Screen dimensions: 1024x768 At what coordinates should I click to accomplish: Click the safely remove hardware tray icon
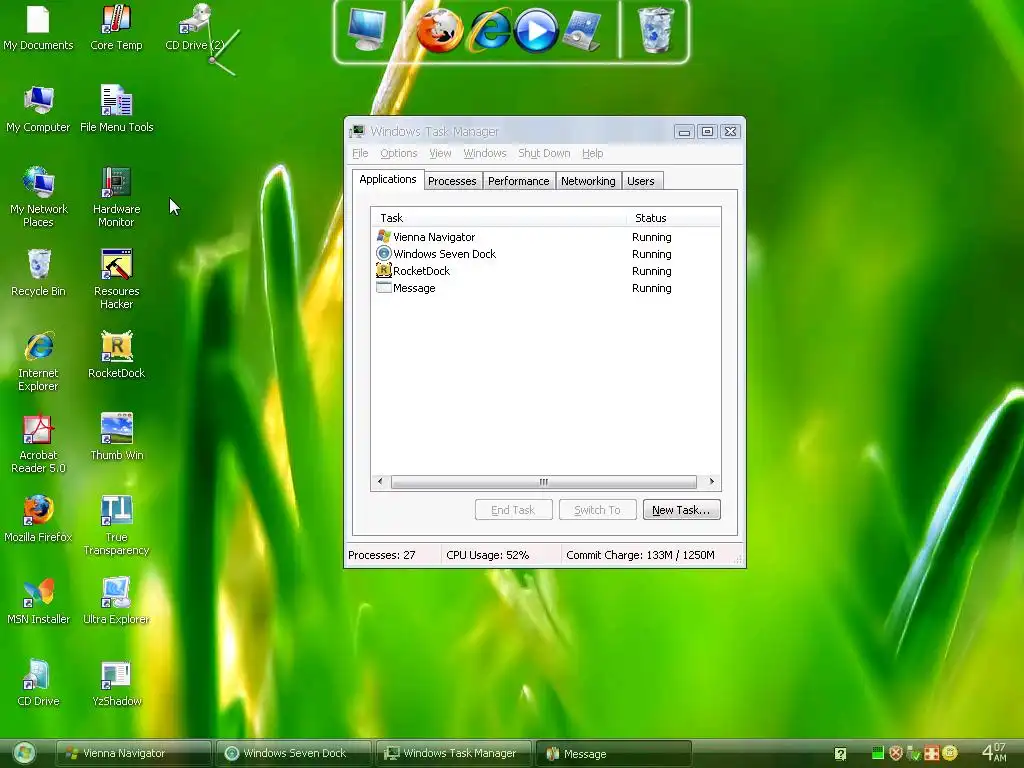pyautogui.click(x=914, y=753)
